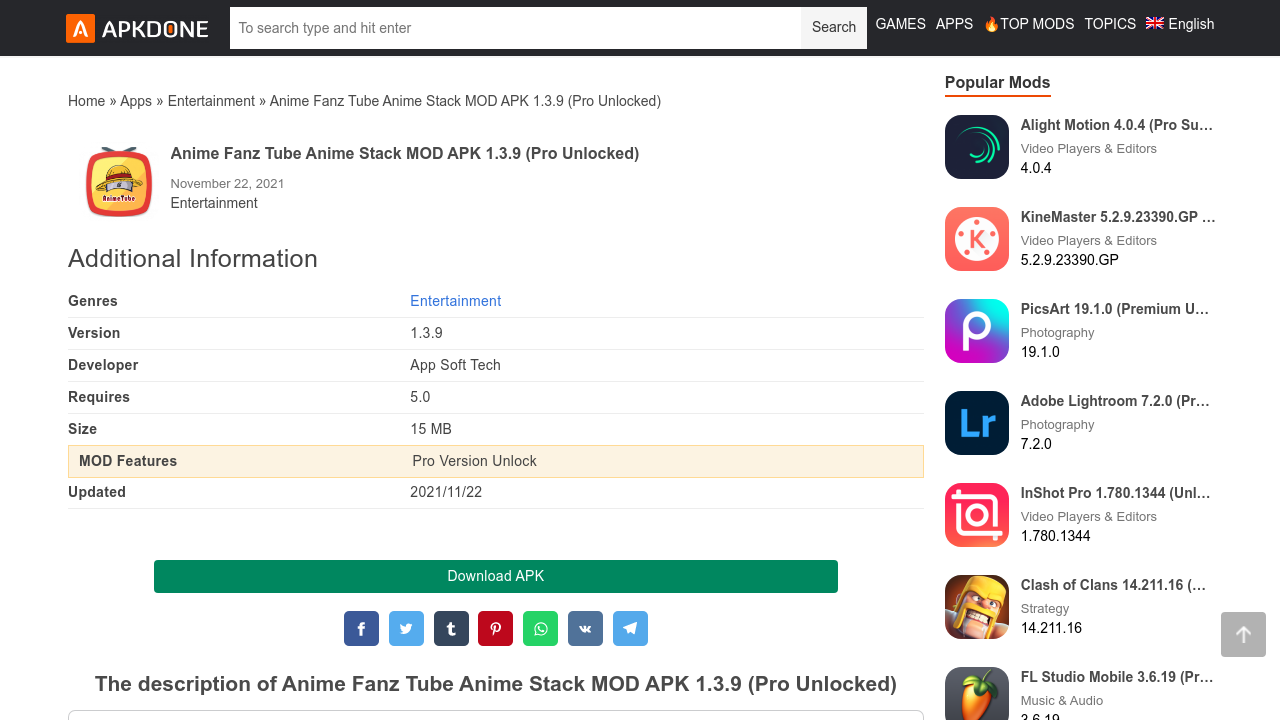
Task: Open the KineMaster app icon
Action: [x=977, y=239]
